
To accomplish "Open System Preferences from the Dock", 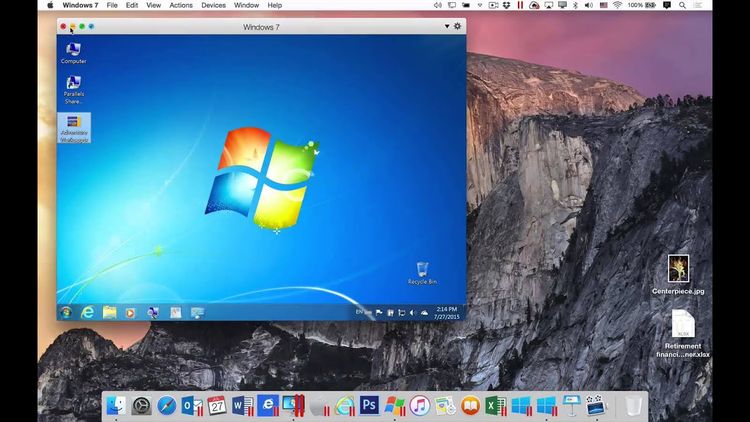I will (x=142, y=406).
